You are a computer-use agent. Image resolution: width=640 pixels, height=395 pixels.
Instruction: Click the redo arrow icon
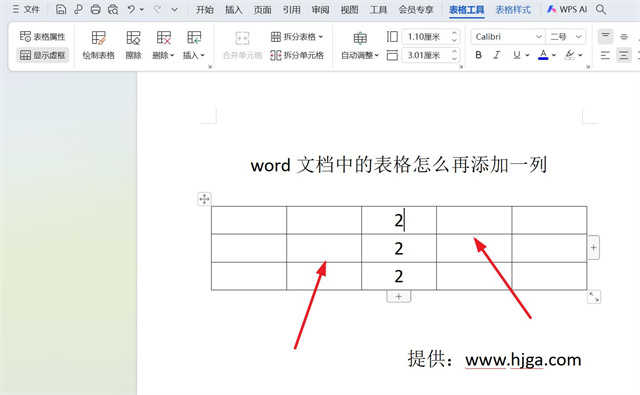tap(157, 9)
